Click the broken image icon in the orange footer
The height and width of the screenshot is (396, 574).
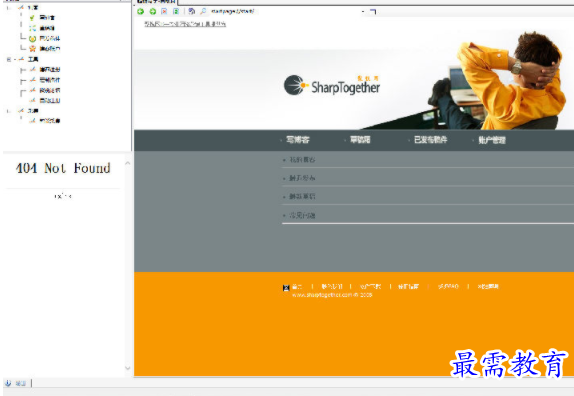tap(286, 288)
